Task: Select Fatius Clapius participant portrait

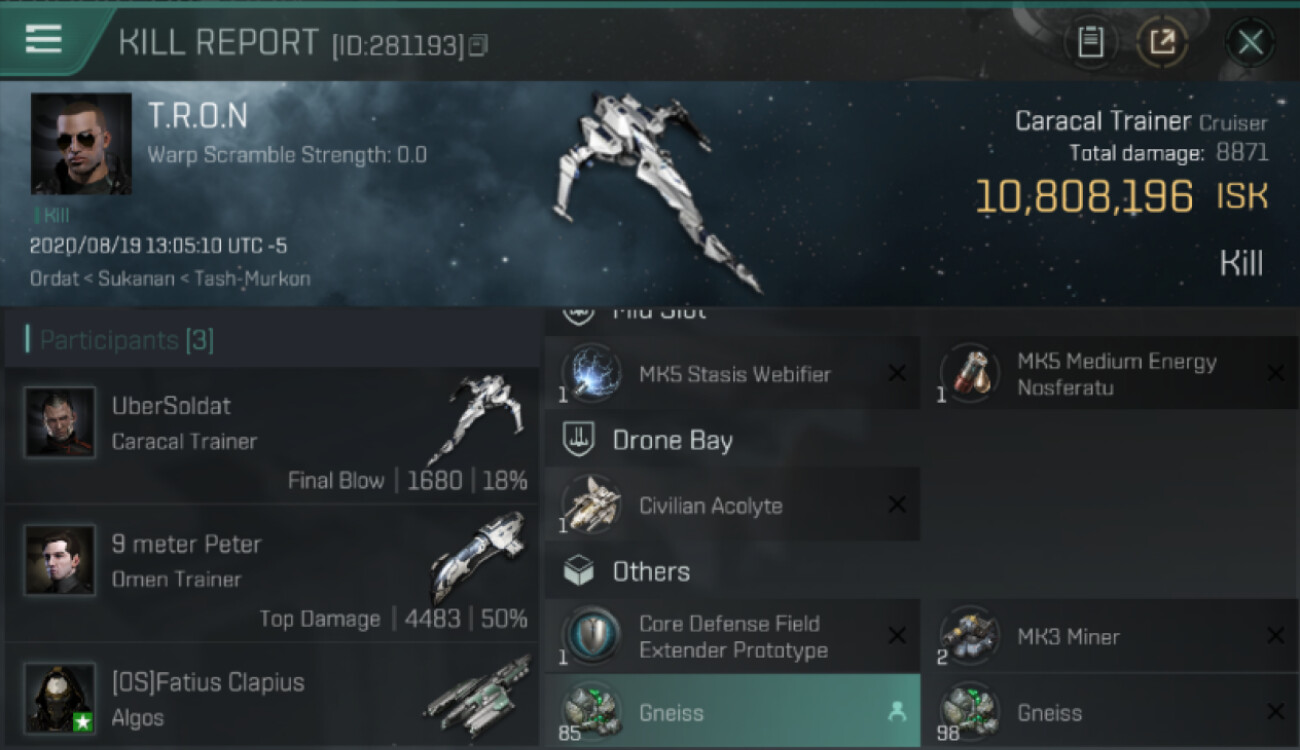Action: (x=60, y=697)
